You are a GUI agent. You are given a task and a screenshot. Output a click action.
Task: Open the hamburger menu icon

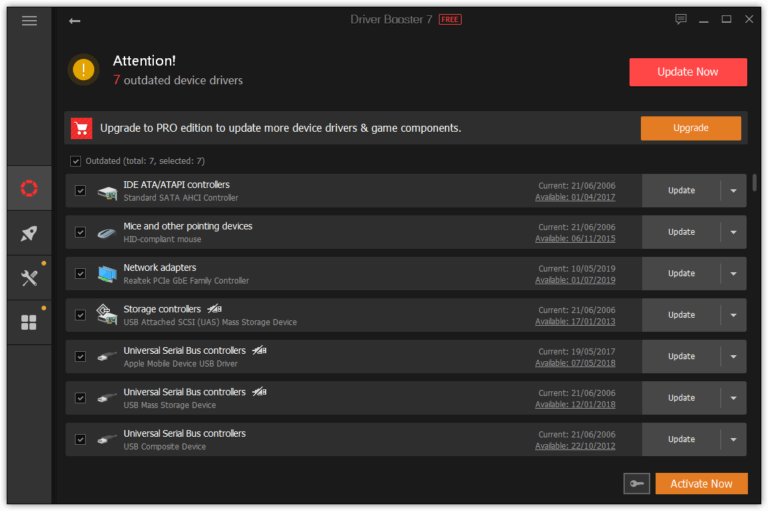pyautogui.click(x=29, y=20)
